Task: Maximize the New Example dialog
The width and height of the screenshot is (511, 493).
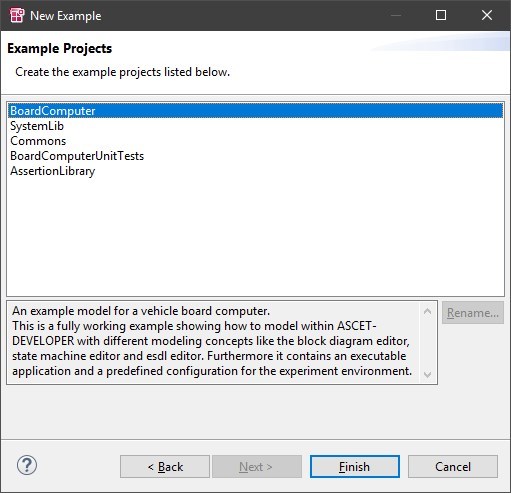Action: (x=441, y=15)
